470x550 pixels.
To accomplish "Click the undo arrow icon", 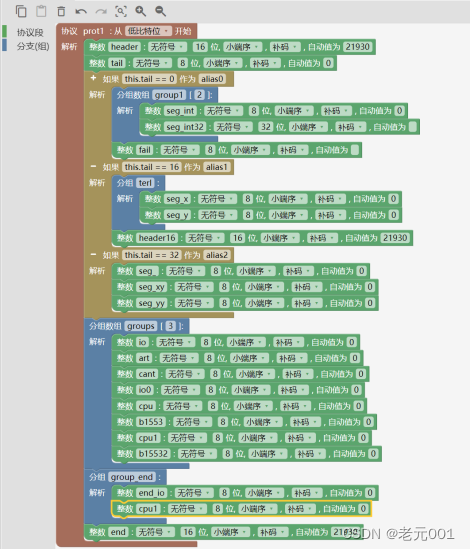I will coord(81,12).
